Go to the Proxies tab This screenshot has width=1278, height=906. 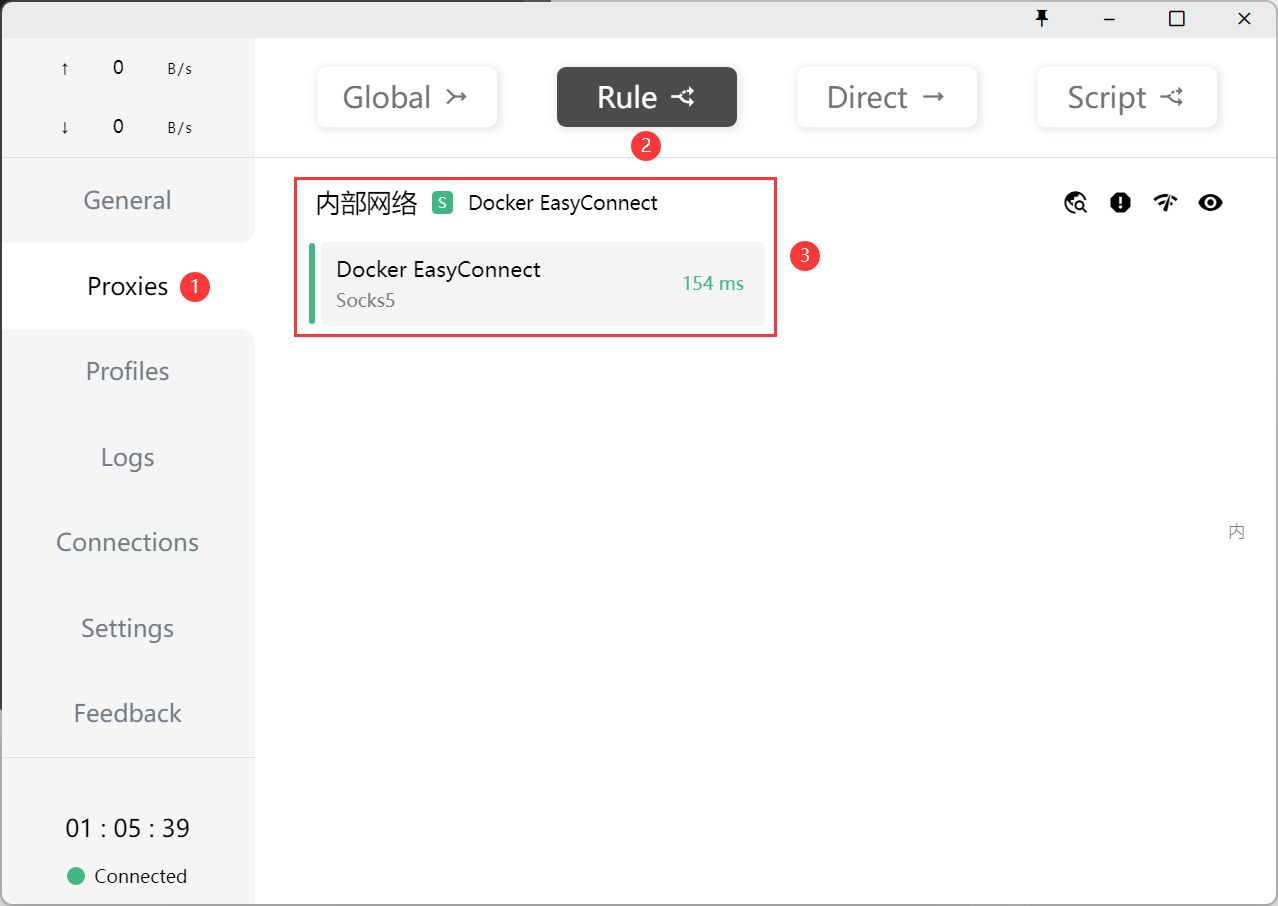click(128, 286)
